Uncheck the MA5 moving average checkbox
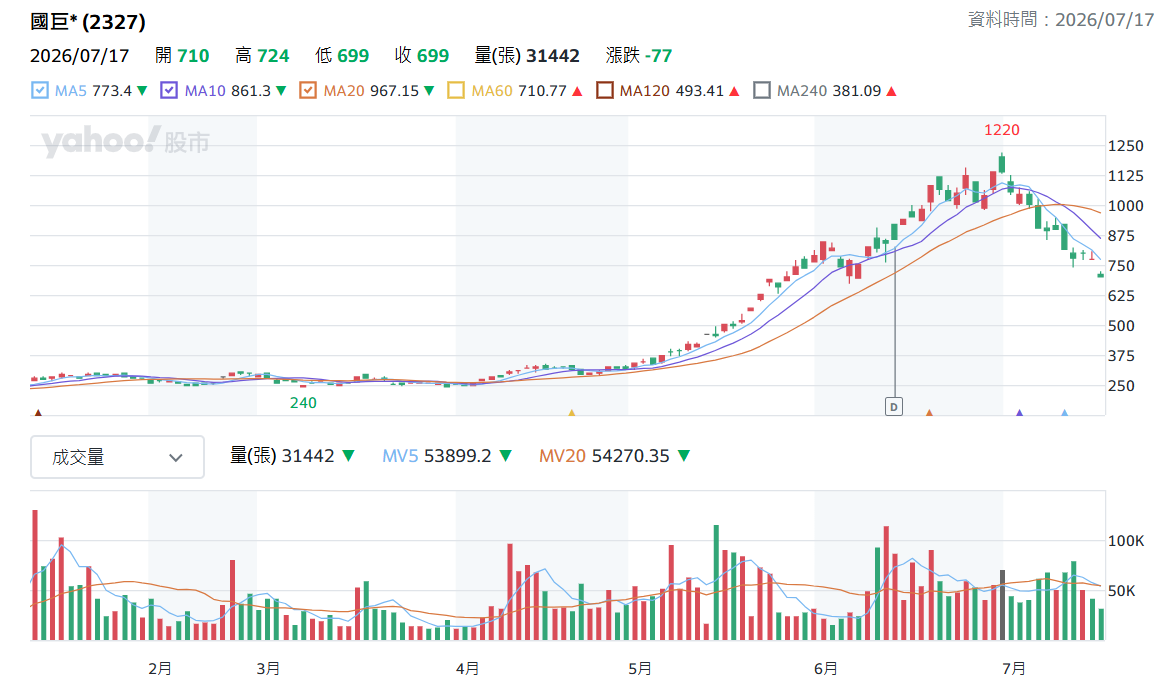This screenshot has height=682, width=1167. pos(39,91)
